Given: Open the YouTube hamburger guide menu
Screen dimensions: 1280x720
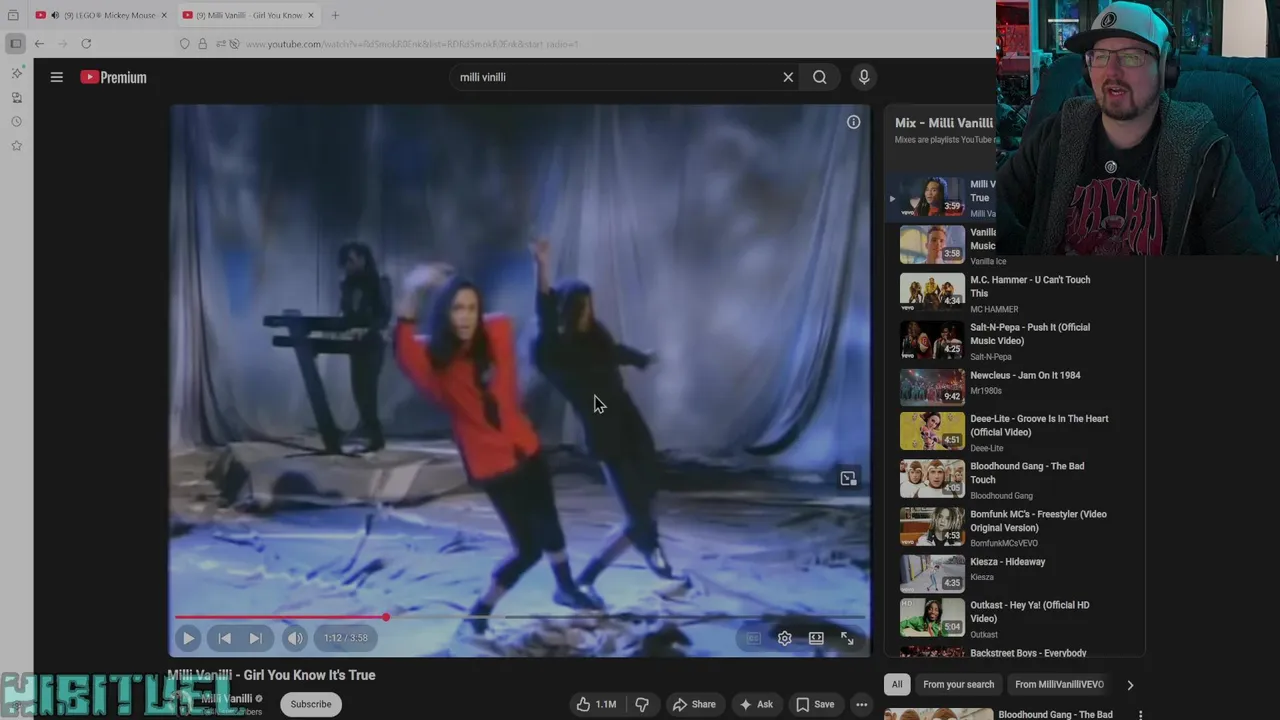Looking at the screenshot, I should pos(57,77).
